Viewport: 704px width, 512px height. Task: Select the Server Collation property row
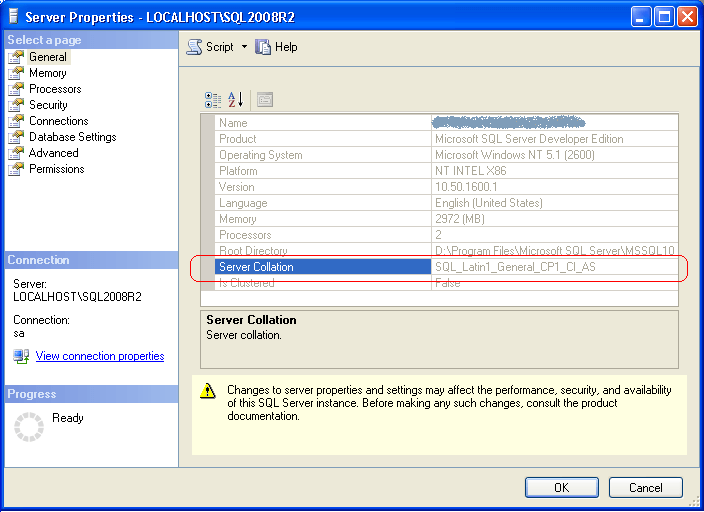point(446,267)
